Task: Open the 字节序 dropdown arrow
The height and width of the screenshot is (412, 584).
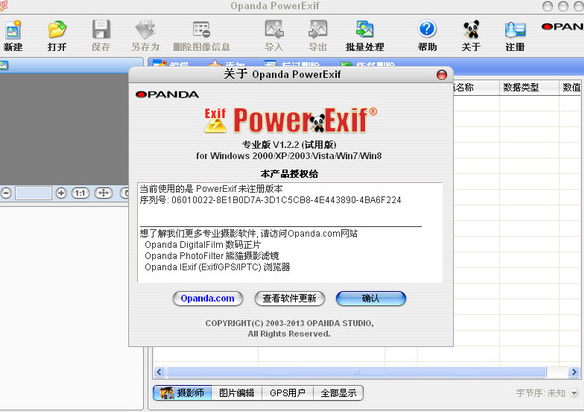Action: click(x=574, y=393)
